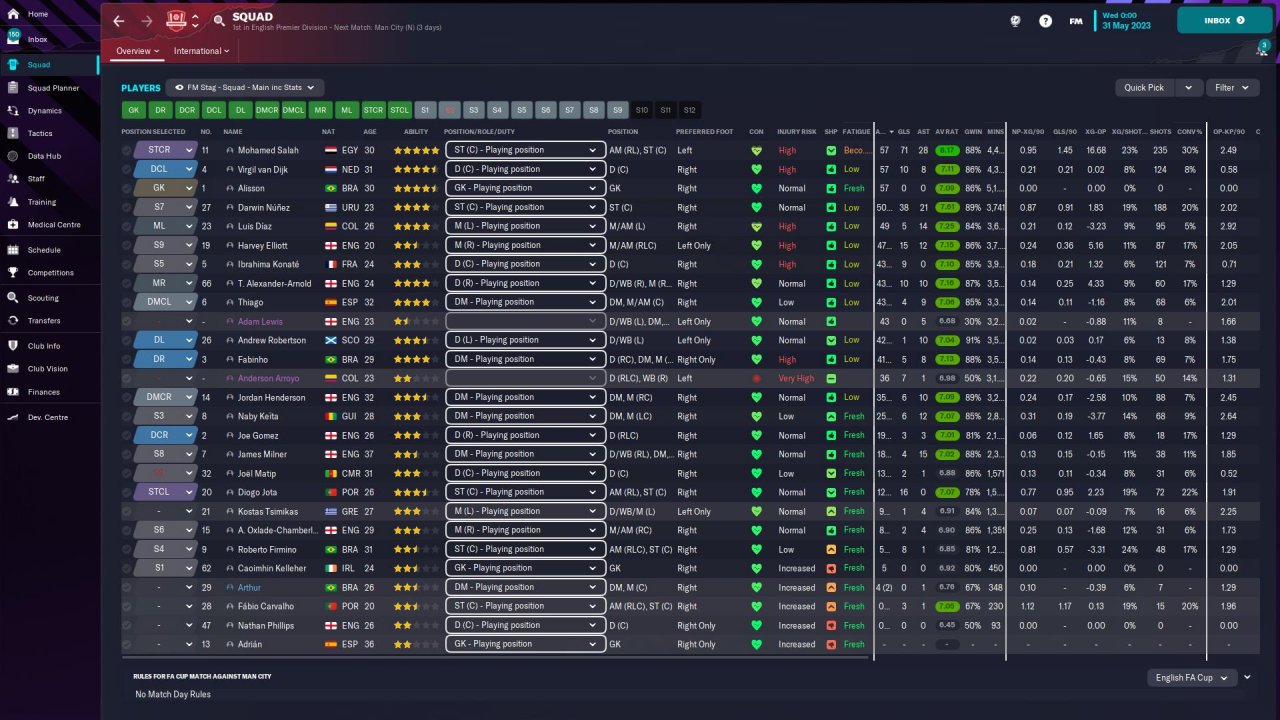Viewport: 1280px width, 720px height.
Task: Click the INBOX continue button
Action: pyautogui.click(x=1224, y=20)
